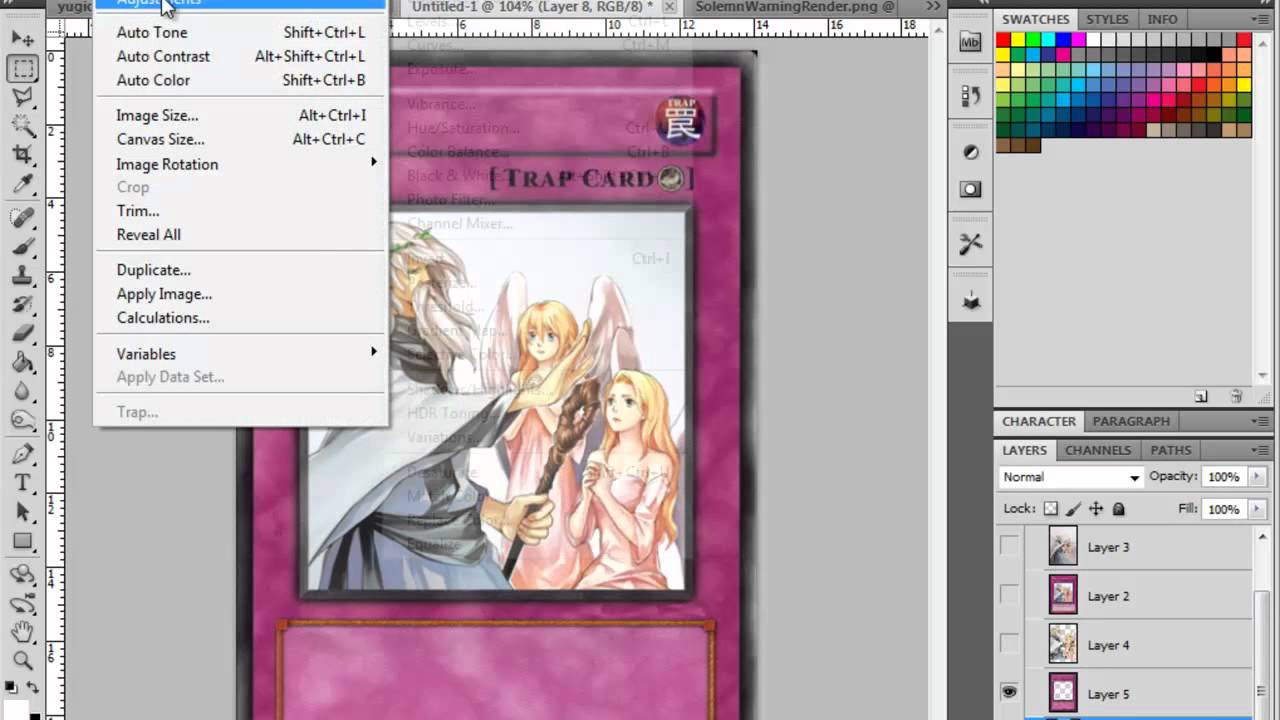
Task: Select the Rectangle shape tool
Action: coord(23,541)
